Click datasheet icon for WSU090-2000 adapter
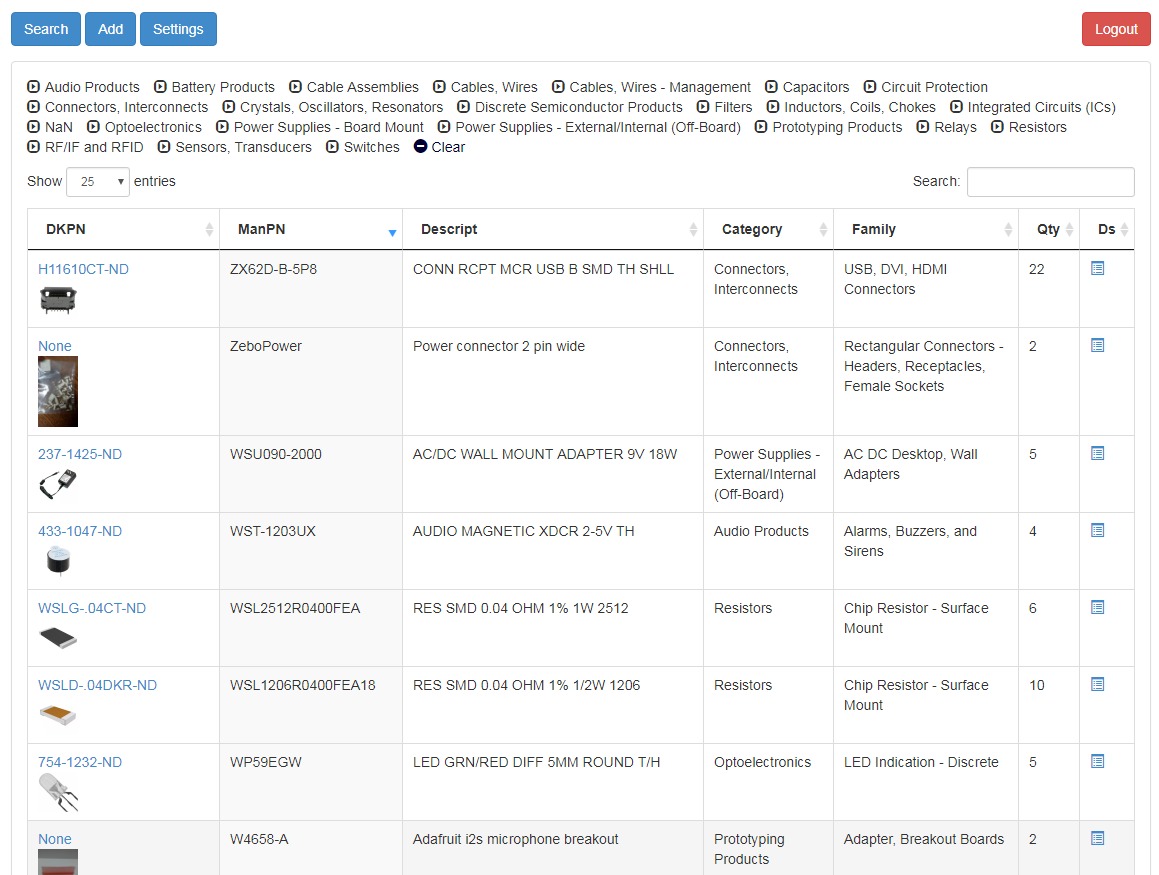Viewport: 1159px width, 875px height. click(1097, 454)
